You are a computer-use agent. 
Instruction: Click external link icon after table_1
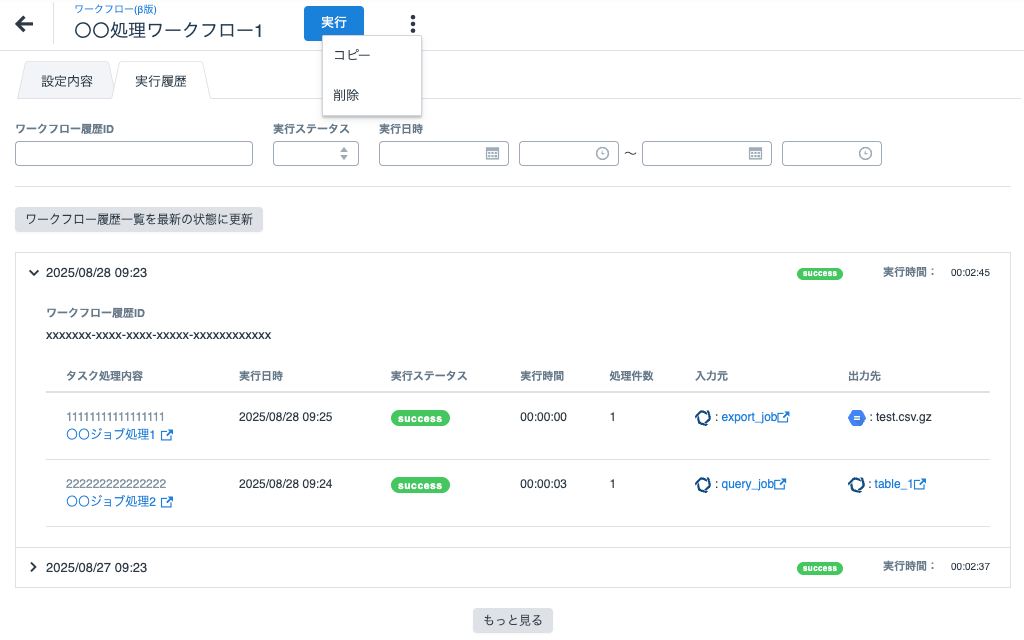[920, 484]
